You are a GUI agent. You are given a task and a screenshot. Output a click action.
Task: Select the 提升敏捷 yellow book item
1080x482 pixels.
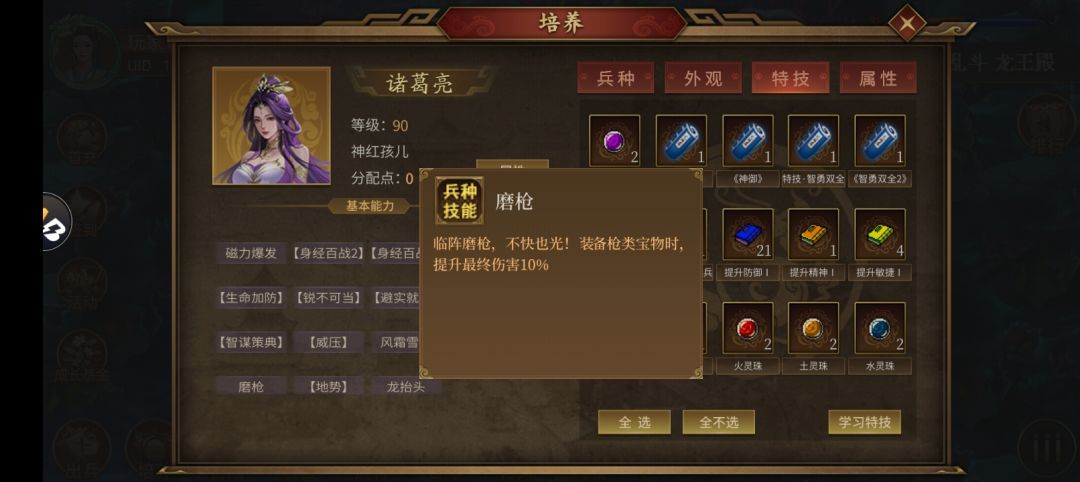(880, 234)
